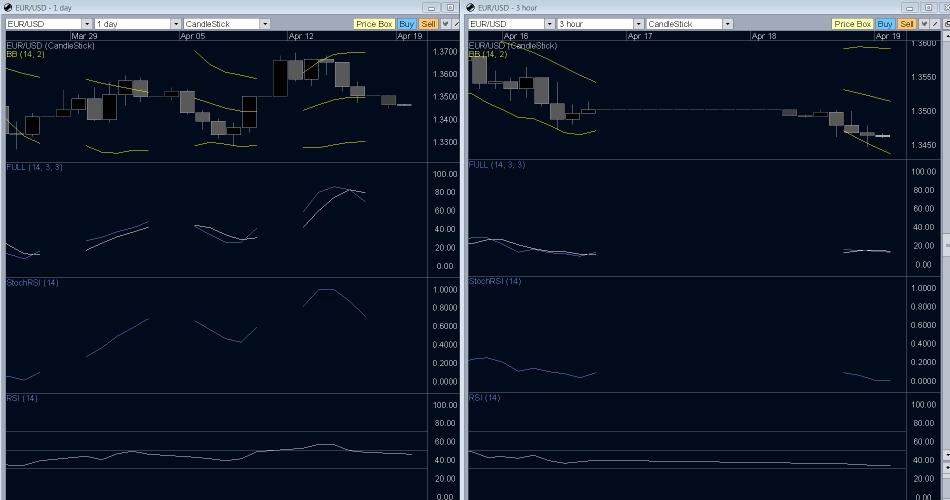The height and width of the screenshot is (500, 950).
Task: Open the EUR/USD symbol dropdown in the 1 day chart
Action: pos(87,24)
